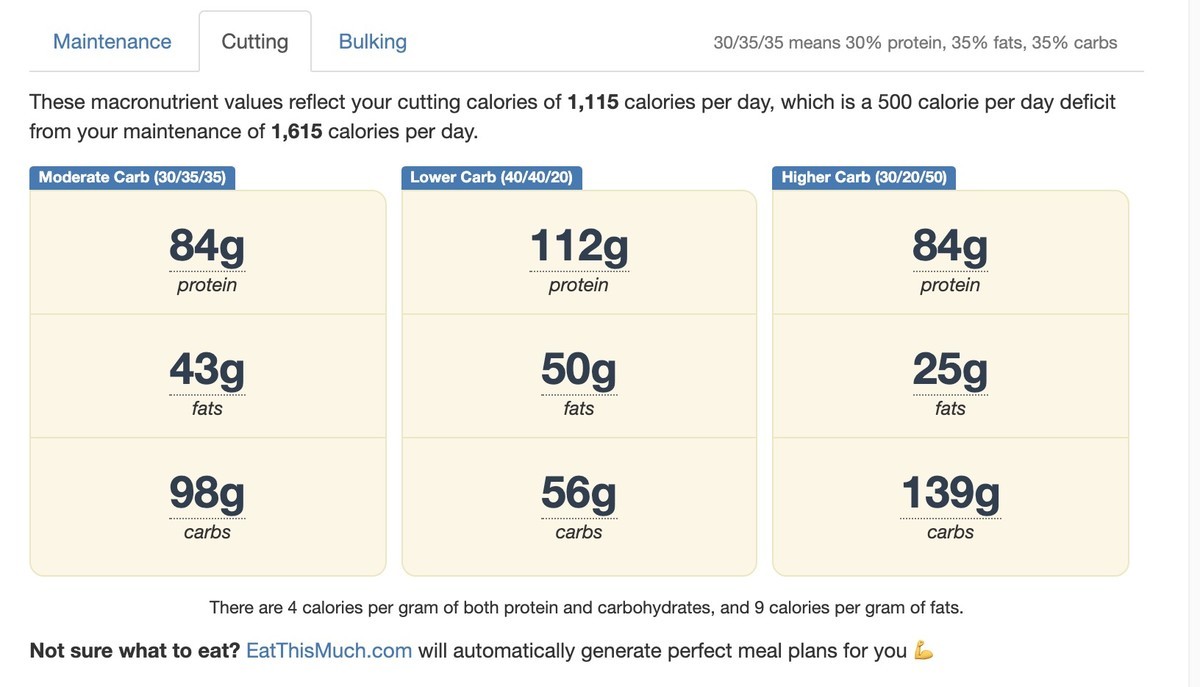Click the 50g fats value
Image resolution: width=1200 pixels, height=687 pixels.
click(579, 370)
